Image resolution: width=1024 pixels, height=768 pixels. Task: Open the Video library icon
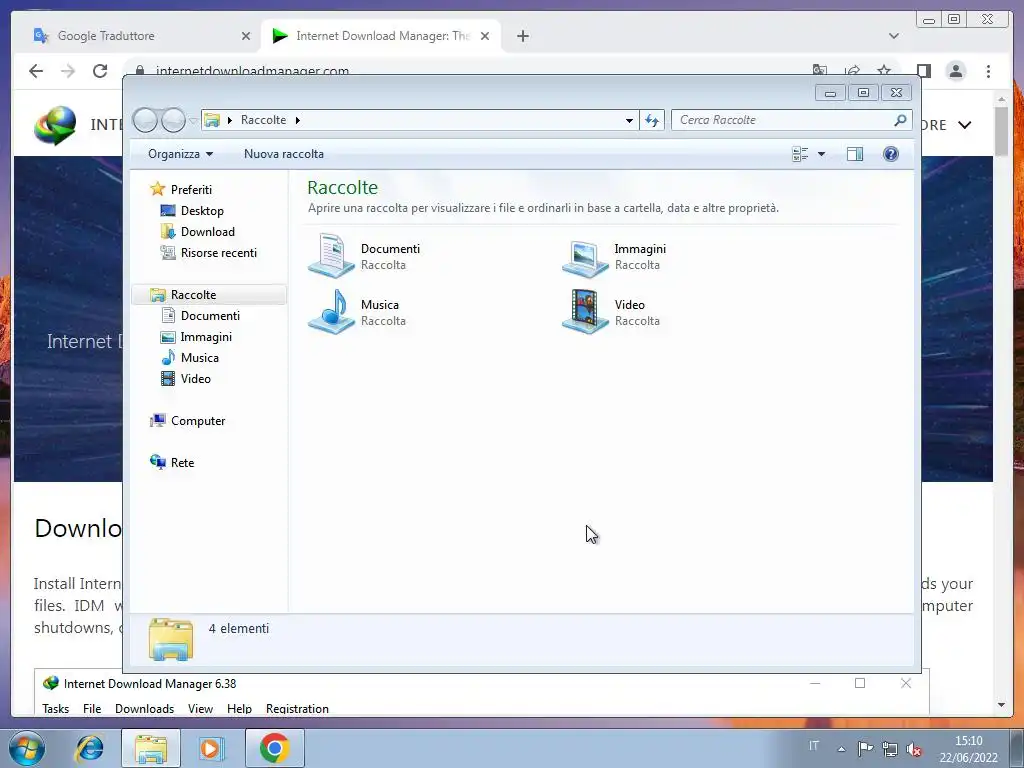585,312
